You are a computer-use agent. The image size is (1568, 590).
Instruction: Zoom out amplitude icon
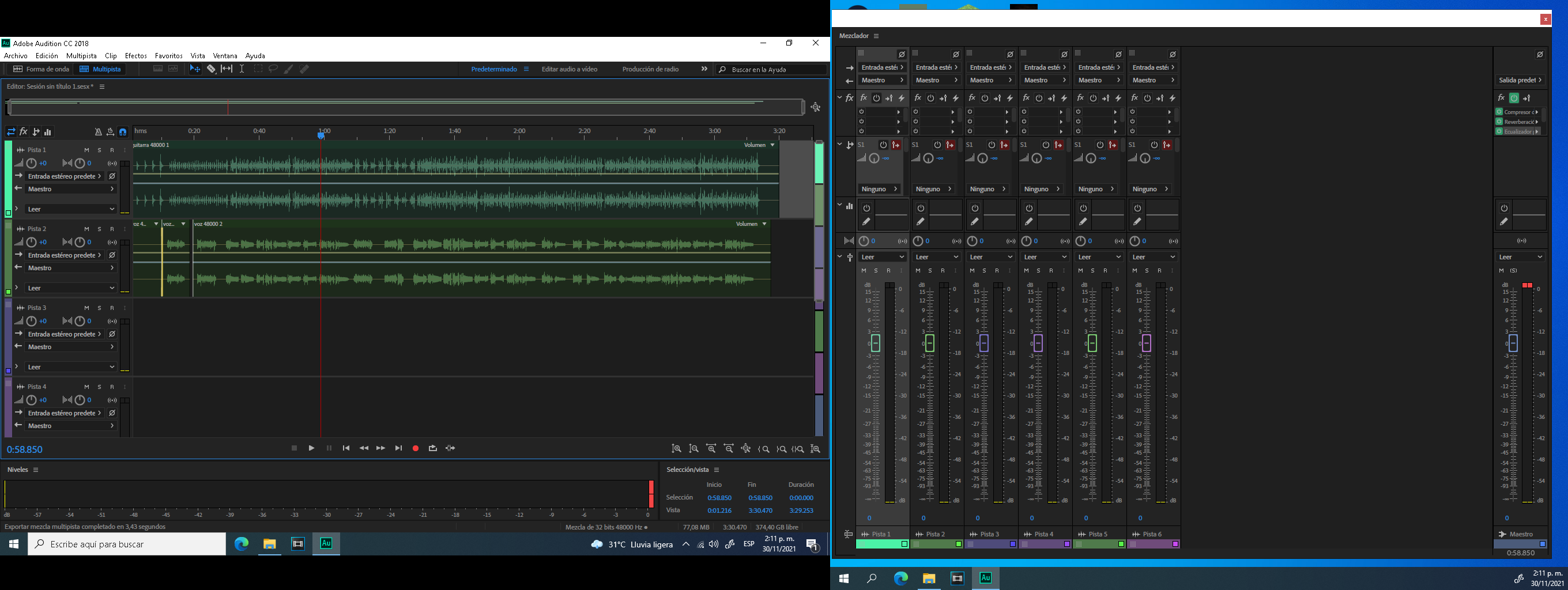[694, 449]
